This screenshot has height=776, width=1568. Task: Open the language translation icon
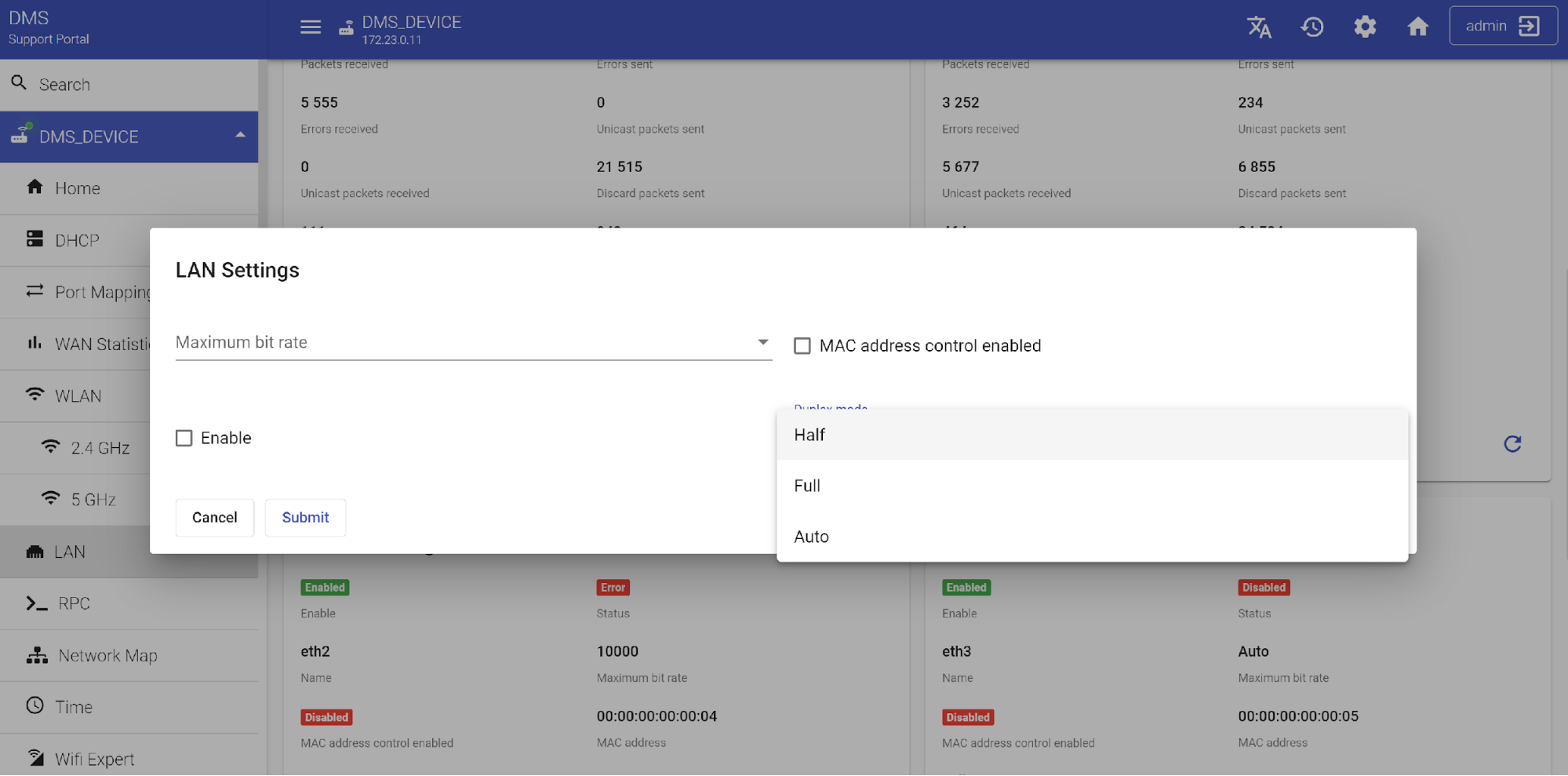pyautogui.click(x=1259, y=27)
